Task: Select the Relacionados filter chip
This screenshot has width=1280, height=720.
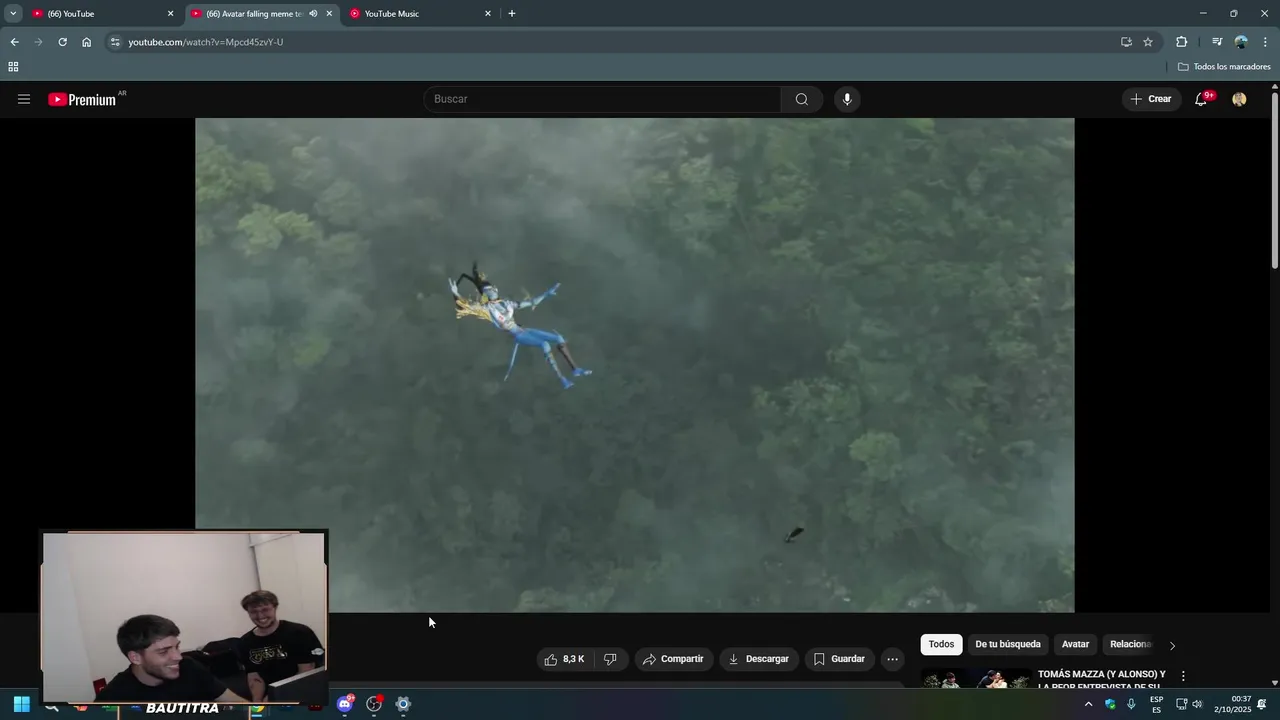Action: [x=1131, y=645]
